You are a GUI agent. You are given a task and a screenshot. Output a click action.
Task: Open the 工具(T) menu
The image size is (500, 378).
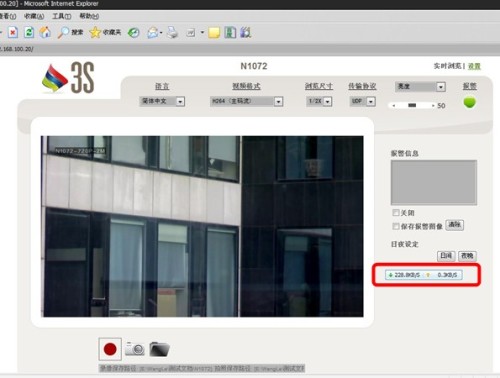pyautogui.click(x=62, y=16)
